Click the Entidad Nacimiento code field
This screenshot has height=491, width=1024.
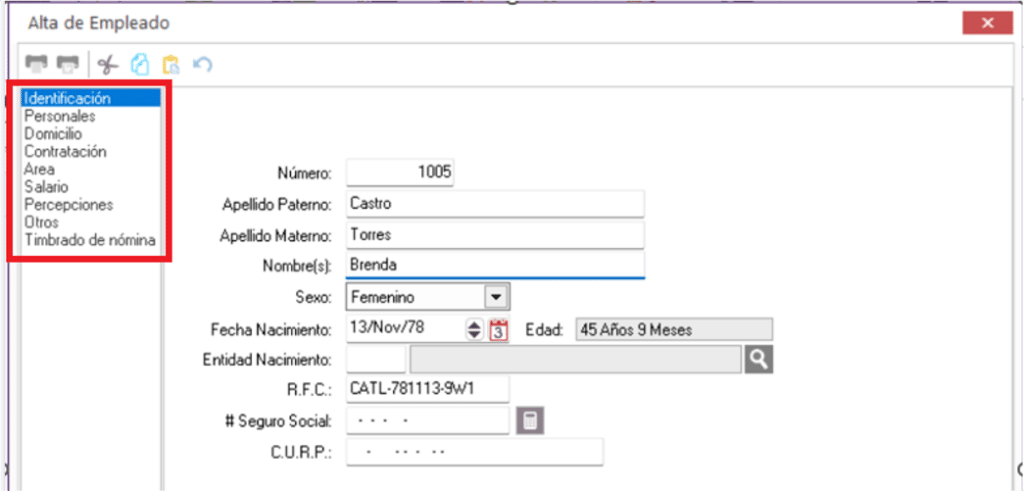click(376, 359)
